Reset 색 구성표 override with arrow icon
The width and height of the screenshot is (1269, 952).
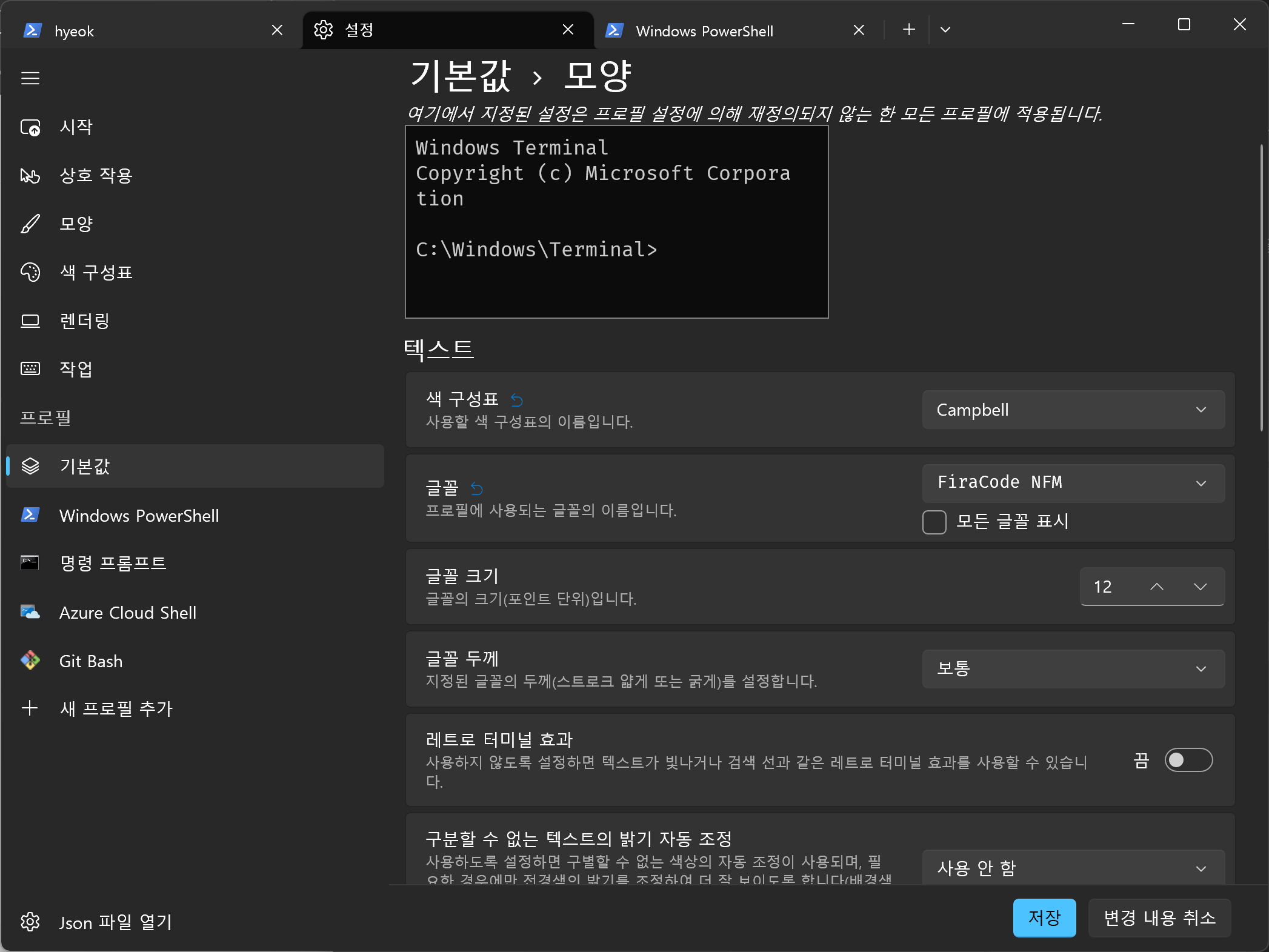[516, 400]
